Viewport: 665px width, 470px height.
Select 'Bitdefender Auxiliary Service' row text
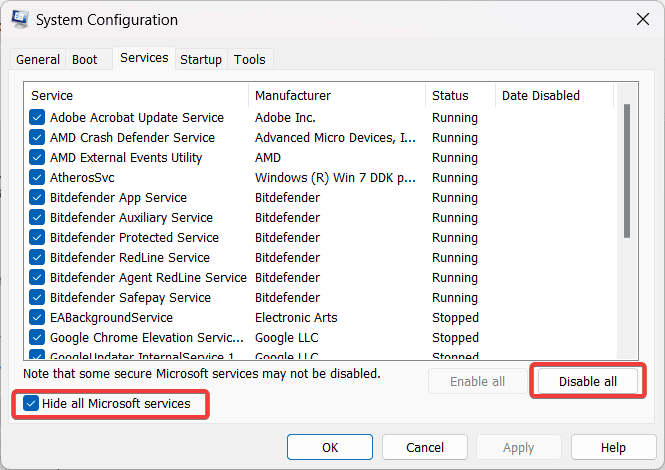131,217
